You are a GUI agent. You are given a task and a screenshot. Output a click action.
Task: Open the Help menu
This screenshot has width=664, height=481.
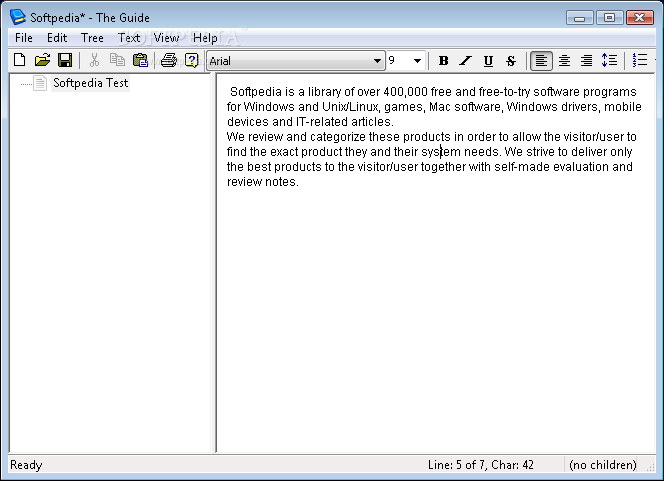[205, 38]
